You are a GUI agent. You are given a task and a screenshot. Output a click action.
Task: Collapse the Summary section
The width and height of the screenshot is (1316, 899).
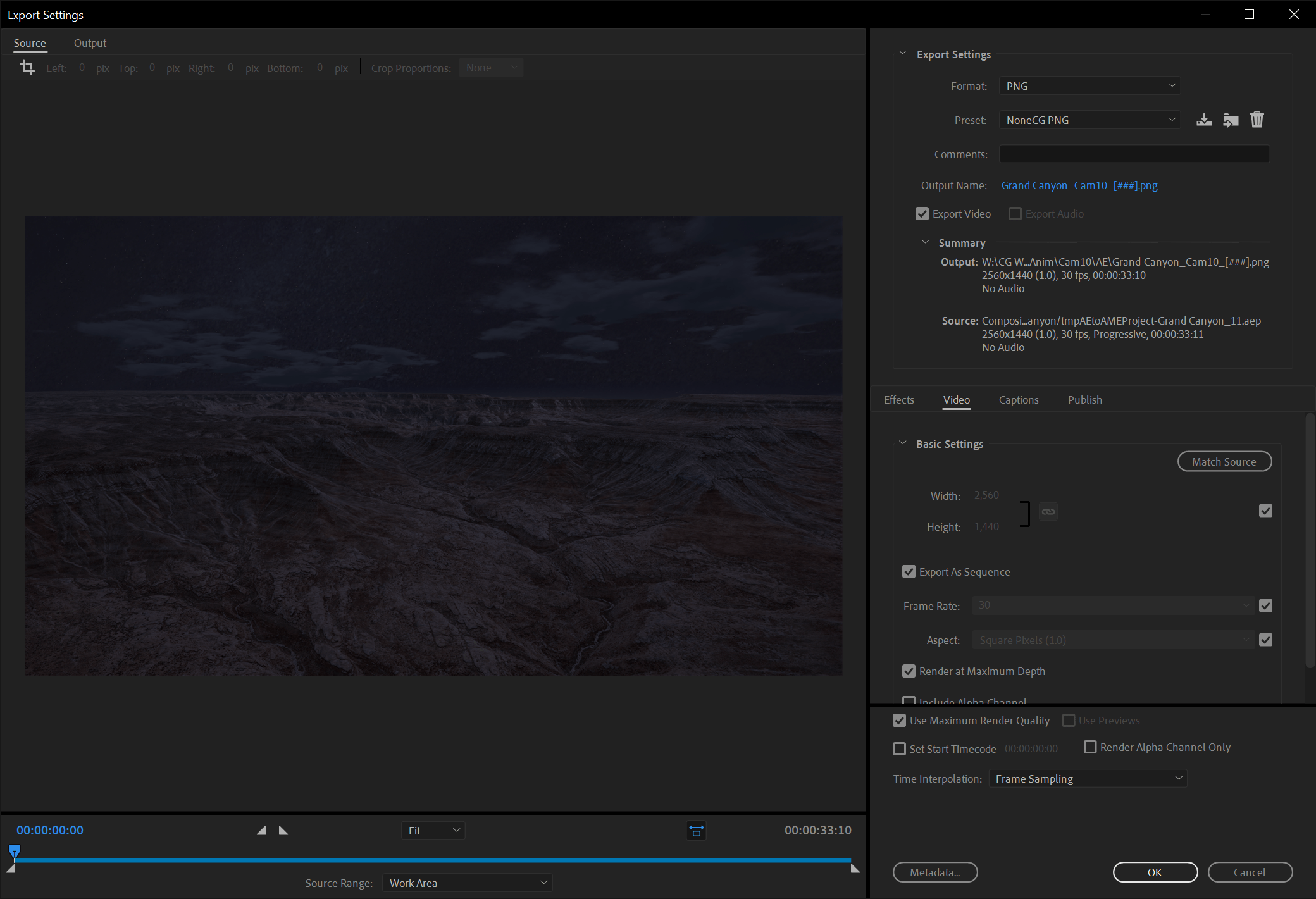click(x=926, y=242)
